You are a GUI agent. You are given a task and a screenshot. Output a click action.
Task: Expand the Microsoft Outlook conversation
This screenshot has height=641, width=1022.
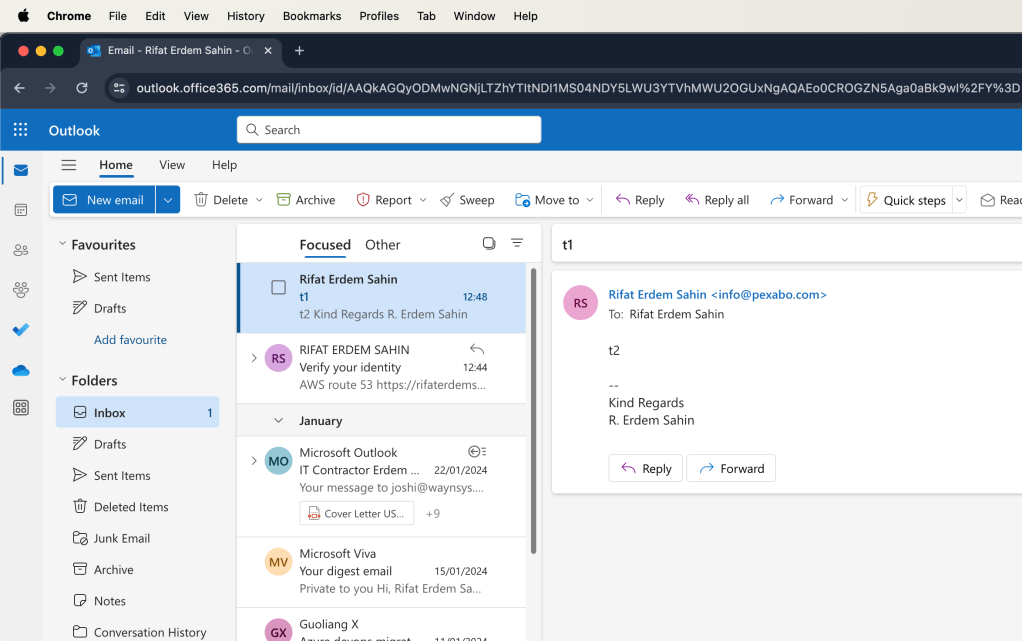click(x=254, y=461)
